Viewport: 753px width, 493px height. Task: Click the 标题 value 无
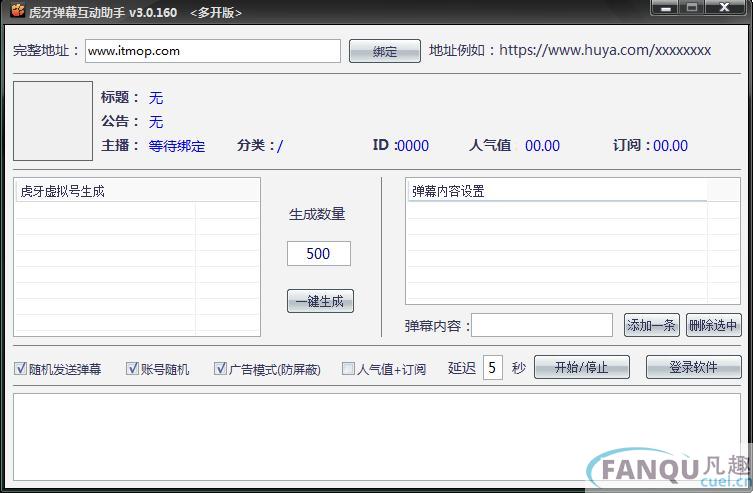[156, 98]
